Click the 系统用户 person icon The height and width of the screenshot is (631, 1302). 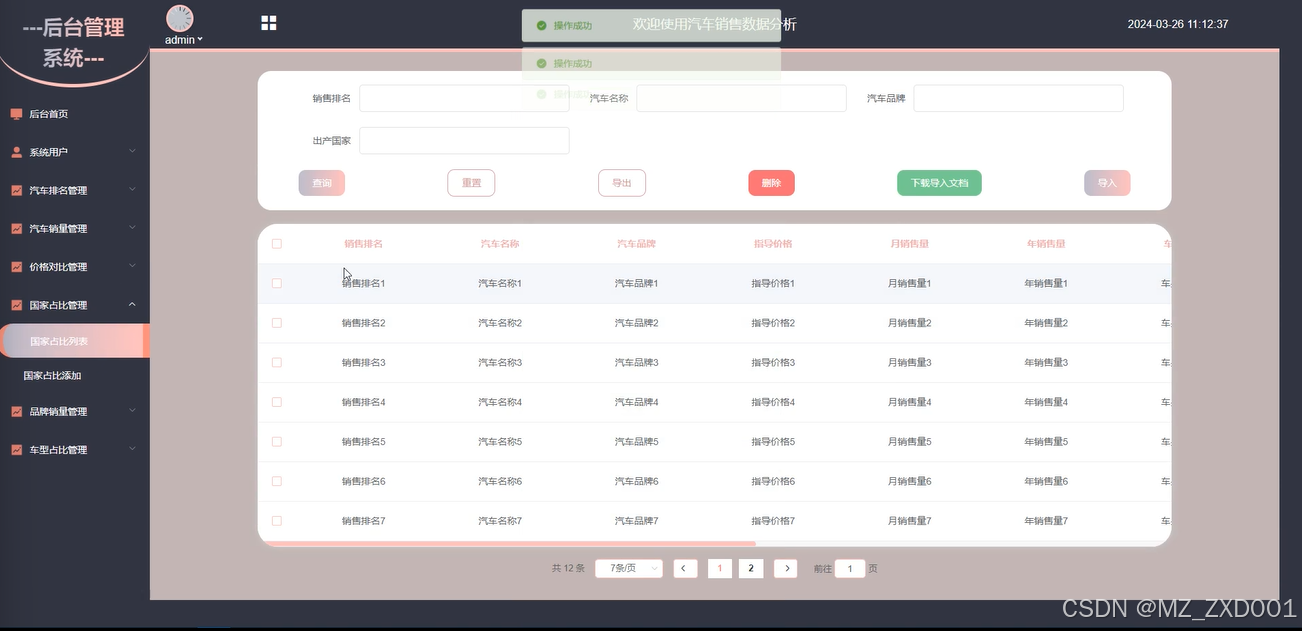(x=16, y=152)
